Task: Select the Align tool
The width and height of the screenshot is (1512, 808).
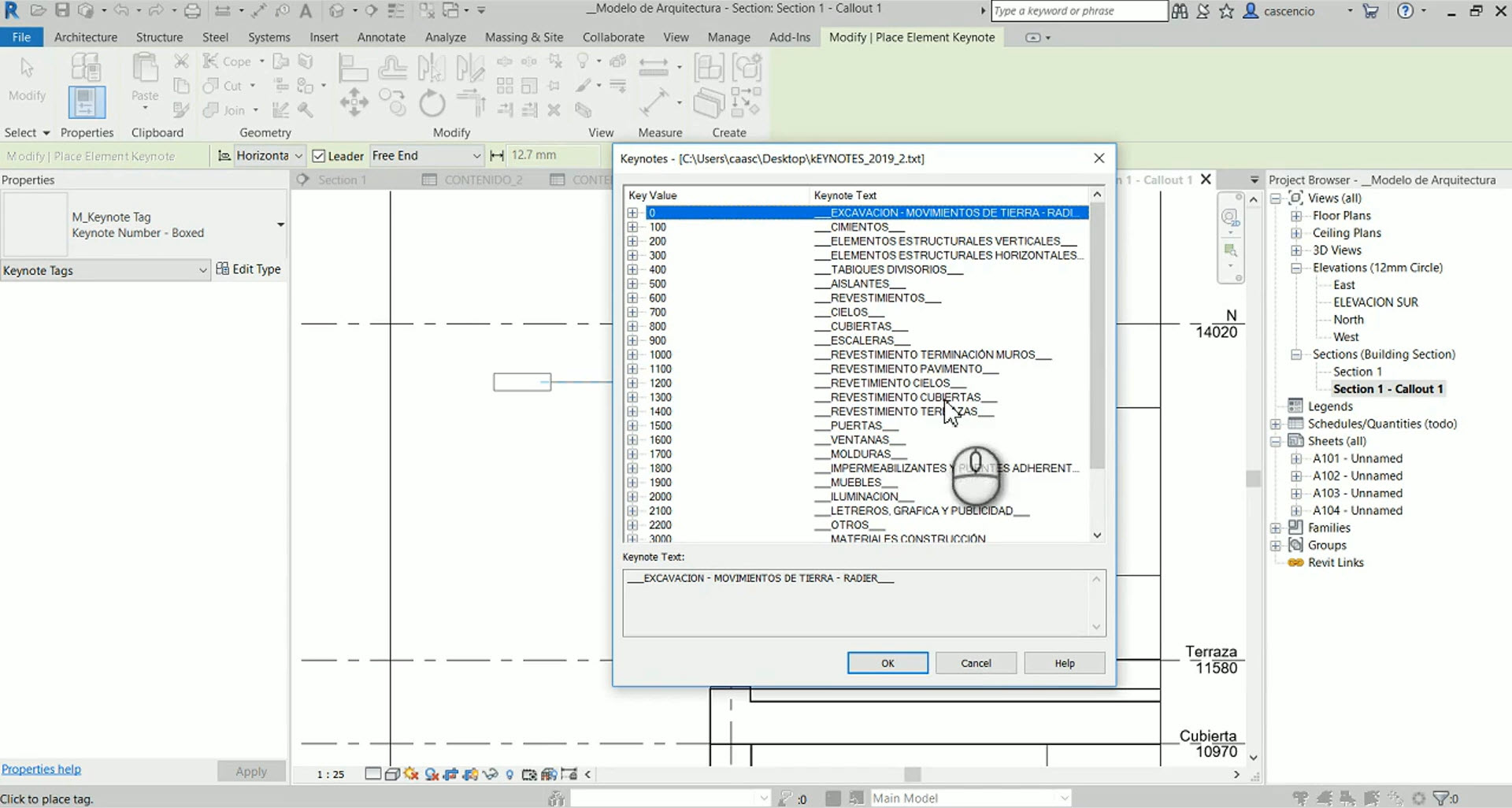Action: click(x=354, y=67)
